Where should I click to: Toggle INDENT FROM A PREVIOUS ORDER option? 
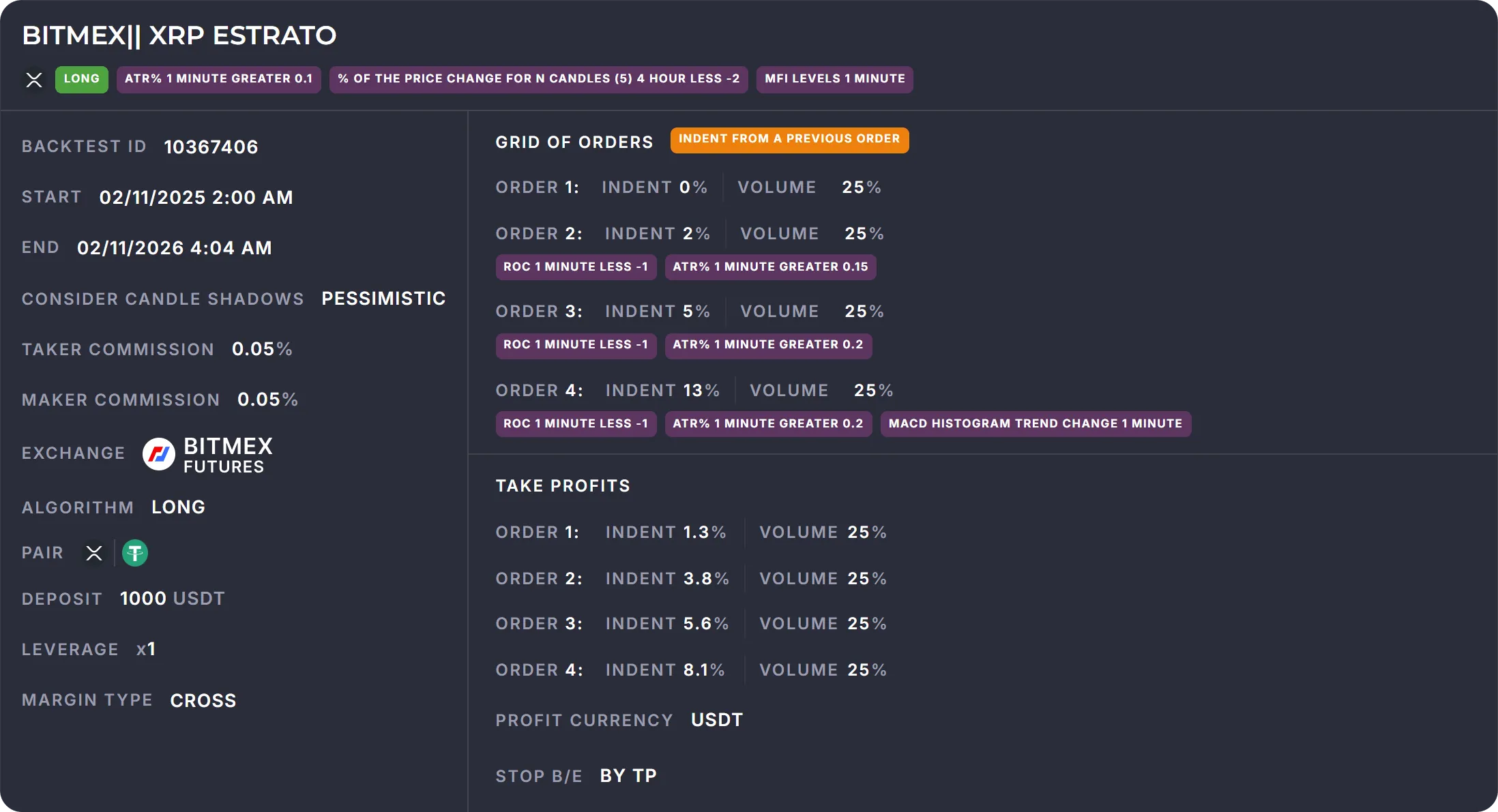(789, 139)
